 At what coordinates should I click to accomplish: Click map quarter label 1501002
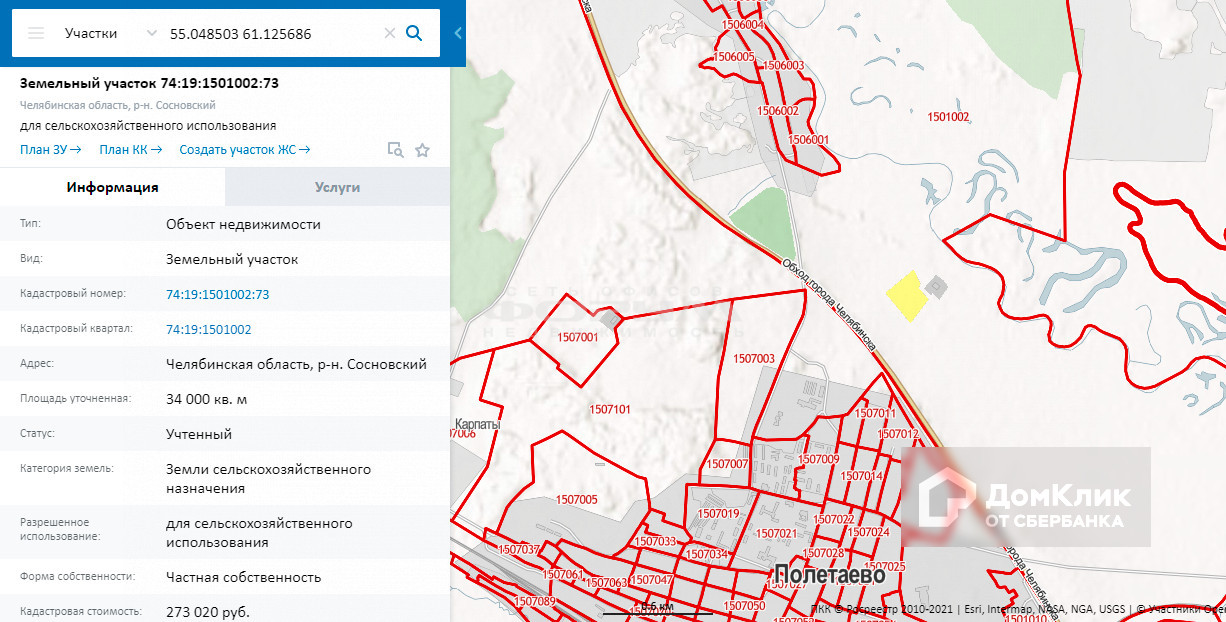click(x=949, y=117)
